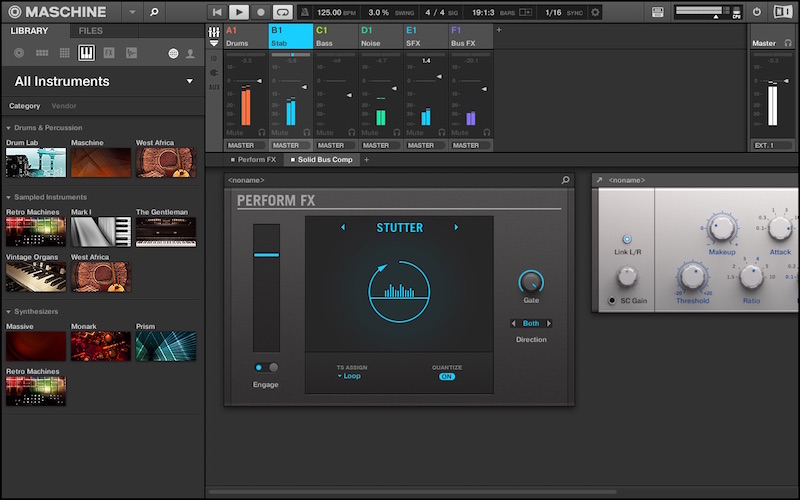The height and width of the screenshot is (500, 800).
Task: Click the AUX button in the mixer sidebar
Action: tap(214, 87)
